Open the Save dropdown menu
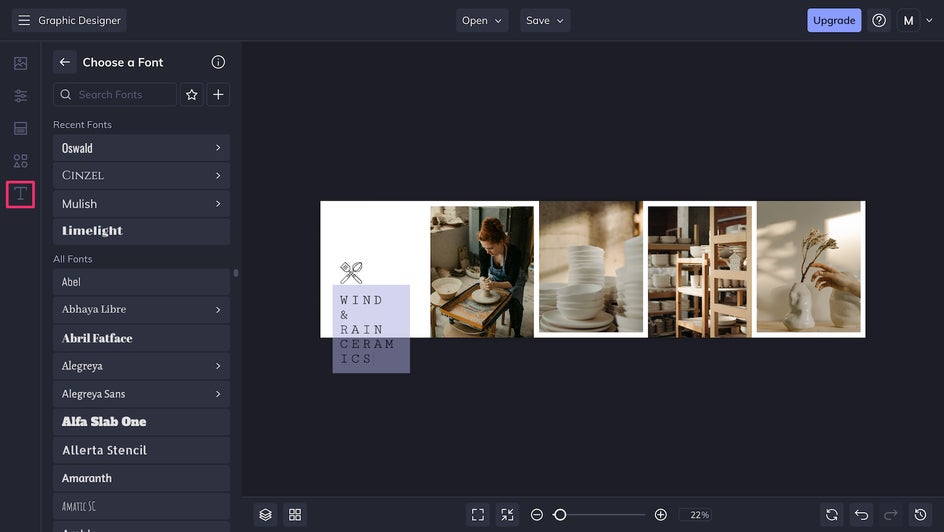The image size is (944, 532). pyautogui.click(x=545, y=20)
